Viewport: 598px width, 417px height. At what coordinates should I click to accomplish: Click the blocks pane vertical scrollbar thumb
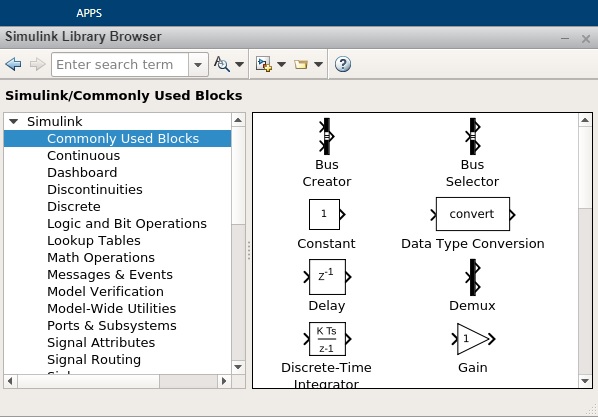click(585, 168)
